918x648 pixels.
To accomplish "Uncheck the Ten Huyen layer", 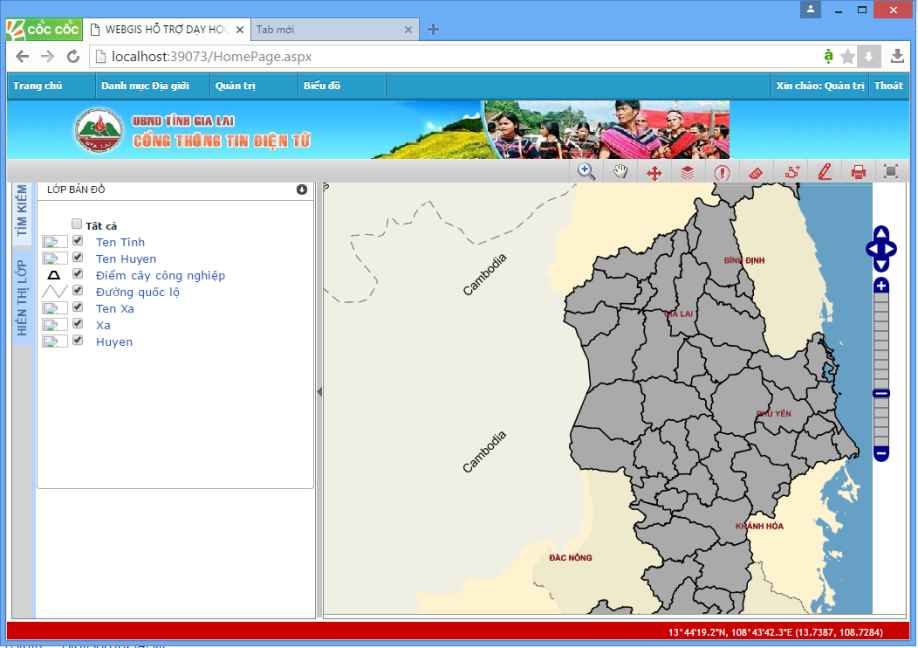I will (77, 257).
